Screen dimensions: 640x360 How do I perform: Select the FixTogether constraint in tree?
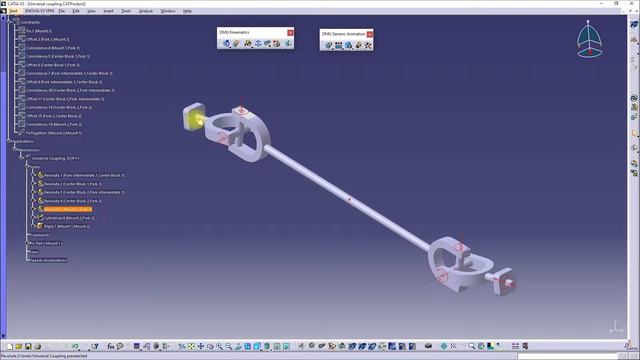coord(54,133)
